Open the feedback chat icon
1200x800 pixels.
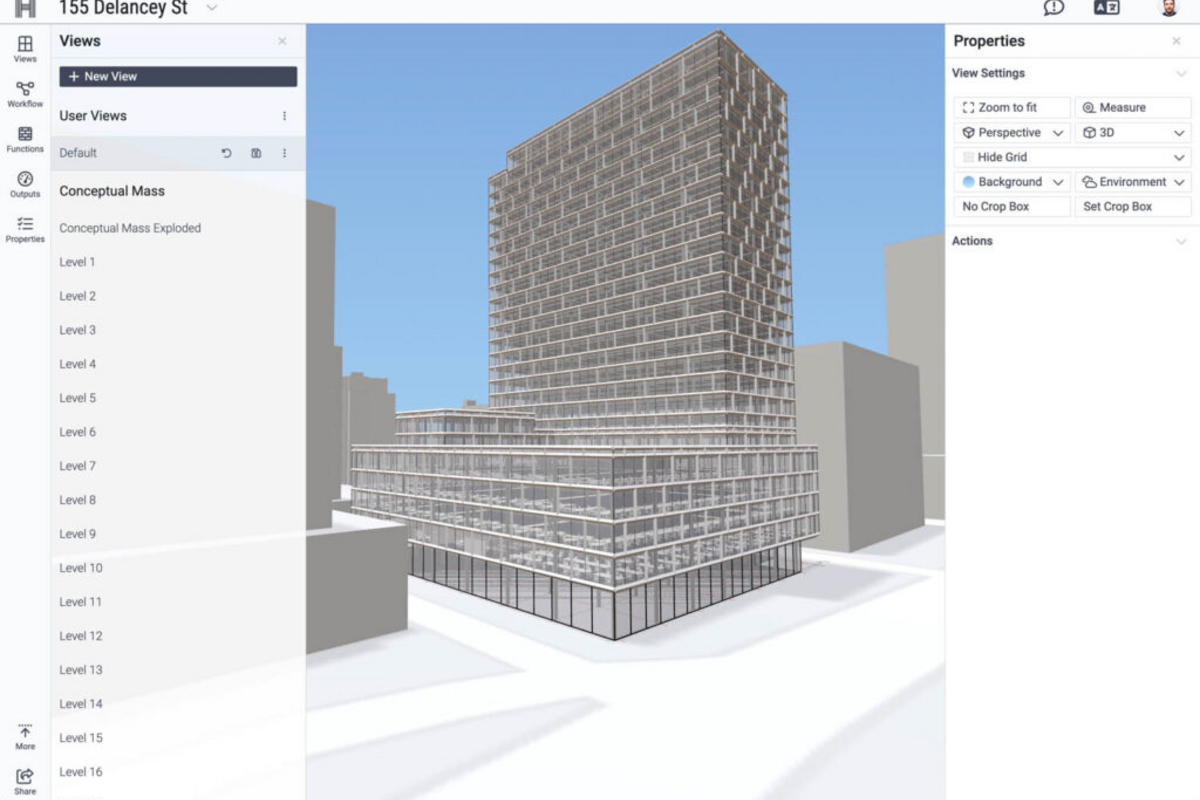click(x=1053, y=8)
